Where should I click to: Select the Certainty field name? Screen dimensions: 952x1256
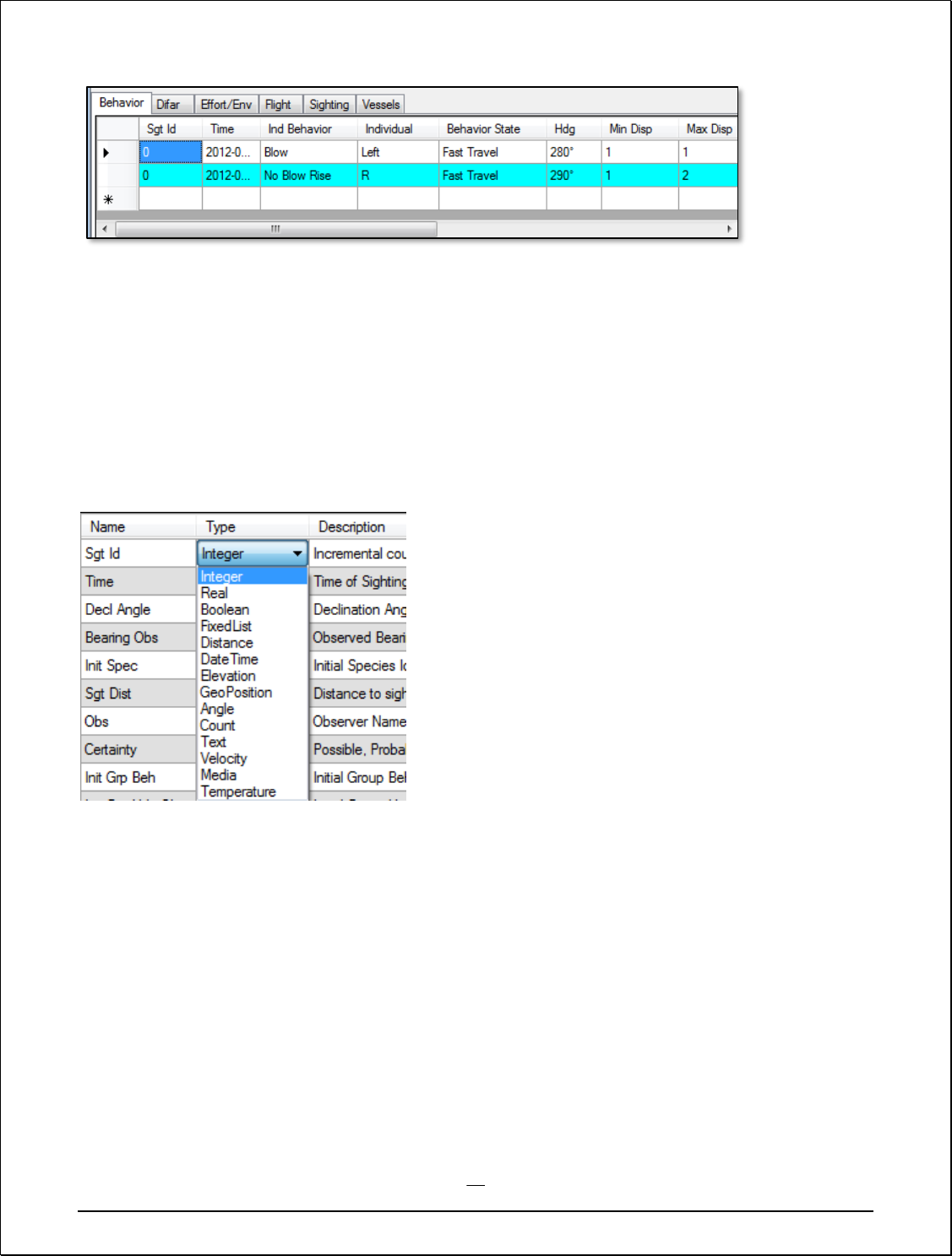point(139,749)
